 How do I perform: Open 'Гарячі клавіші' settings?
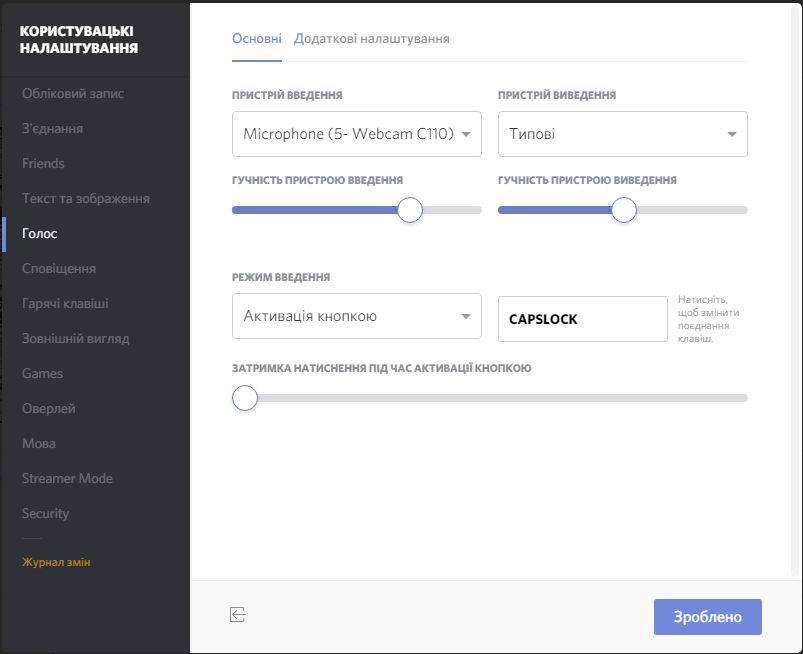[65, 304]
